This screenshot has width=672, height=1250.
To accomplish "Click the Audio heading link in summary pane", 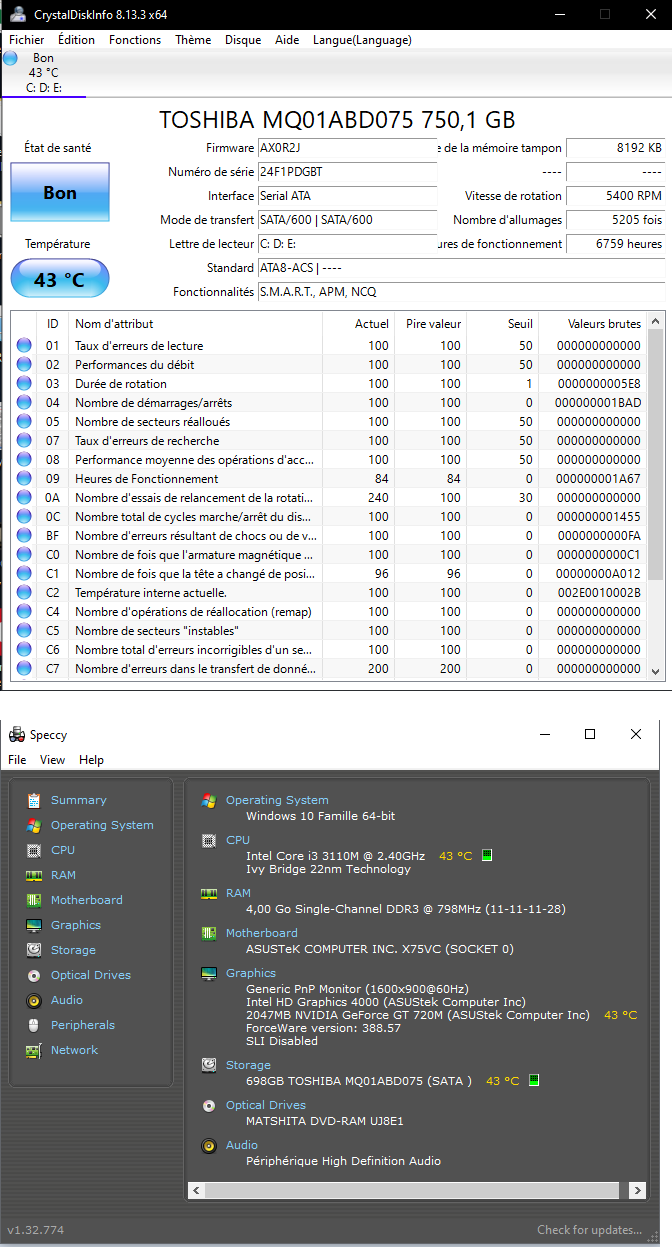I will coord(242,1145).
